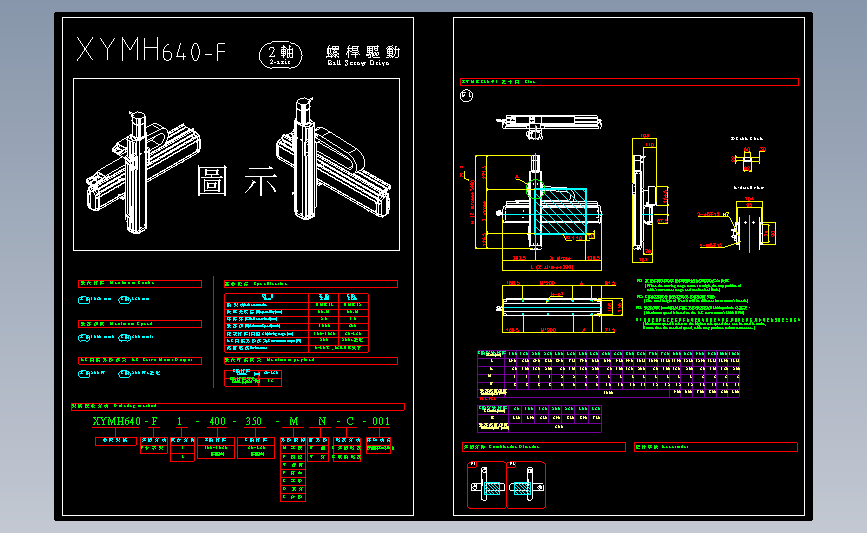Click the 圖示 label between illustrations

tap(237, 181)
